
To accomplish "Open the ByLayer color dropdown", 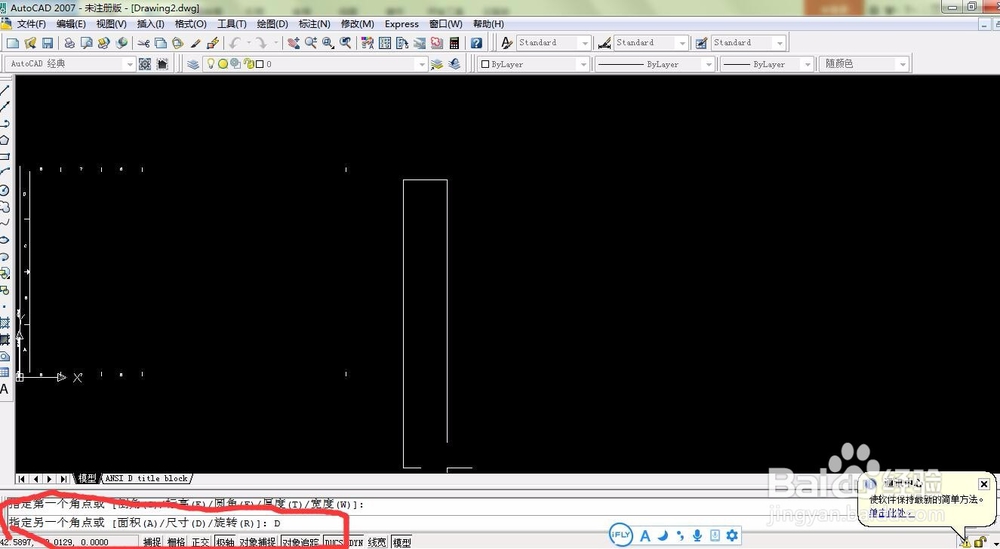I will 582,64.
